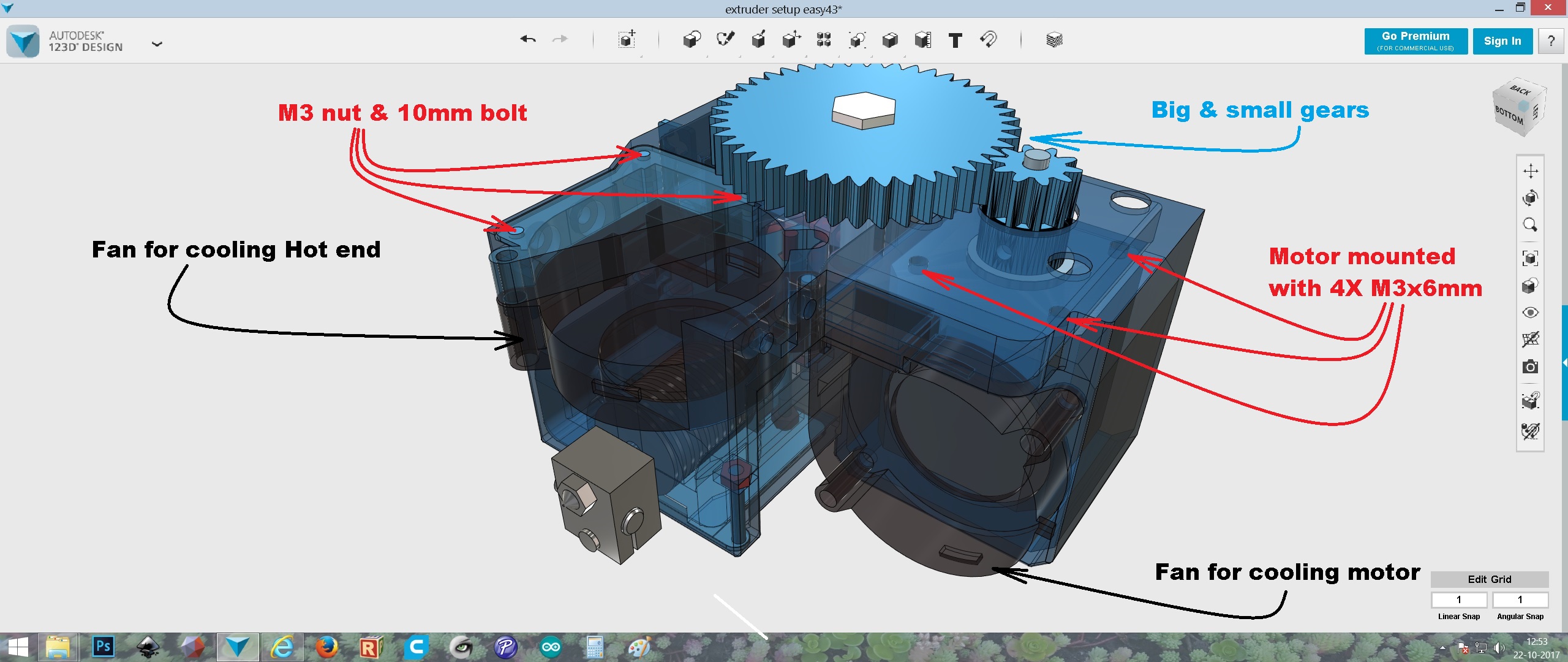Image resolution: width=1568 pixels, height=662 pixels.
Task: Open the Windows Start menu
Action: (x=18, y=648)
